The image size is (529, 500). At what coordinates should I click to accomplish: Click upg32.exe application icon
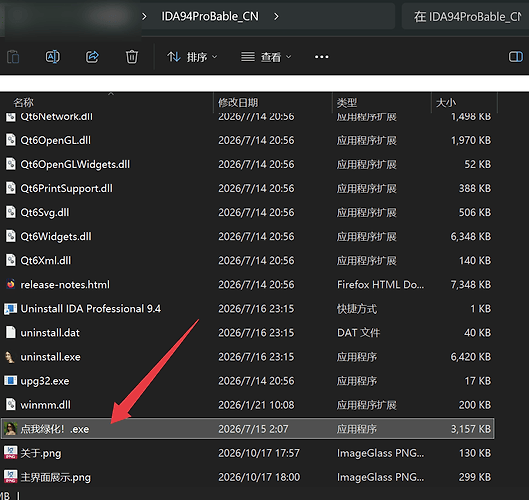(x=10, y=381)
